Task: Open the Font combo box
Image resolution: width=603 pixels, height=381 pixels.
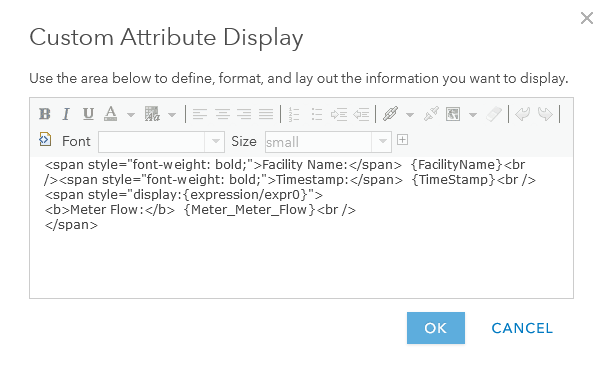Action: click(161, 142)
